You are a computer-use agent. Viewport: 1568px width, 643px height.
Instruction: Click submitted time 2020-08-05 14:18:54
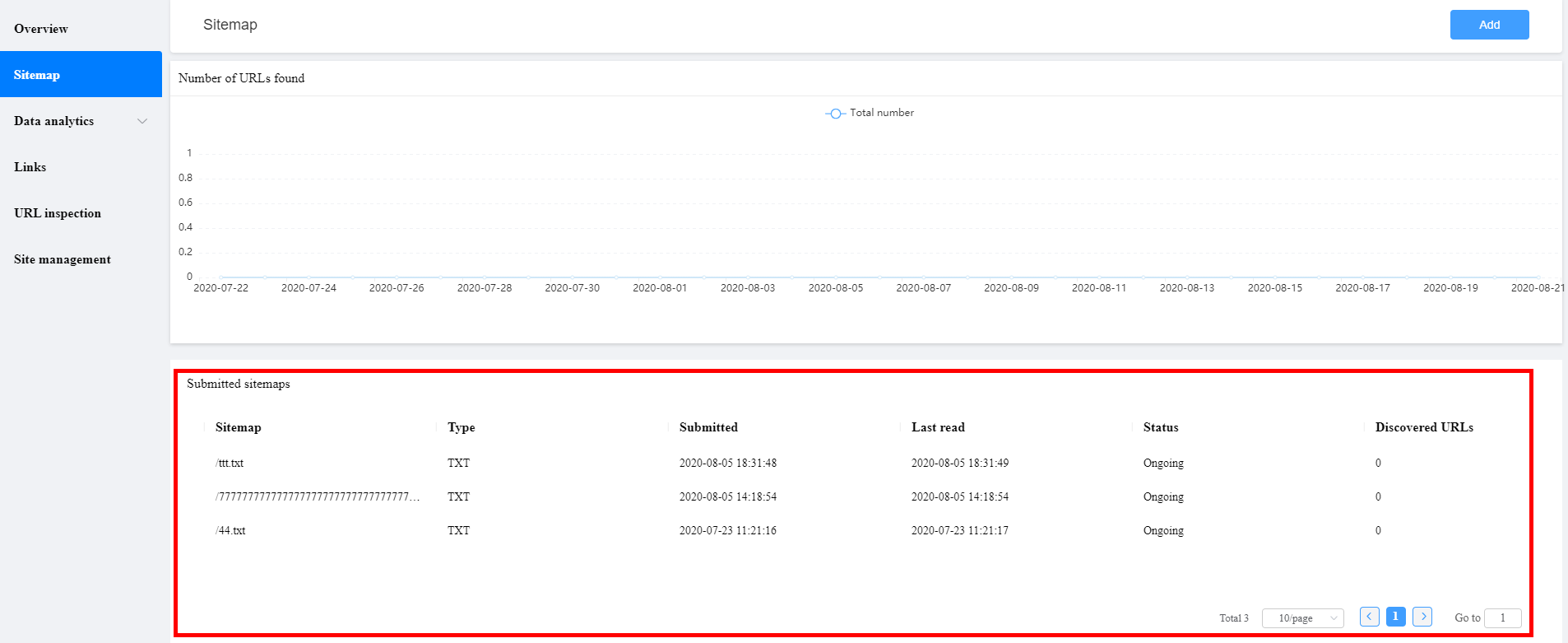728,497
